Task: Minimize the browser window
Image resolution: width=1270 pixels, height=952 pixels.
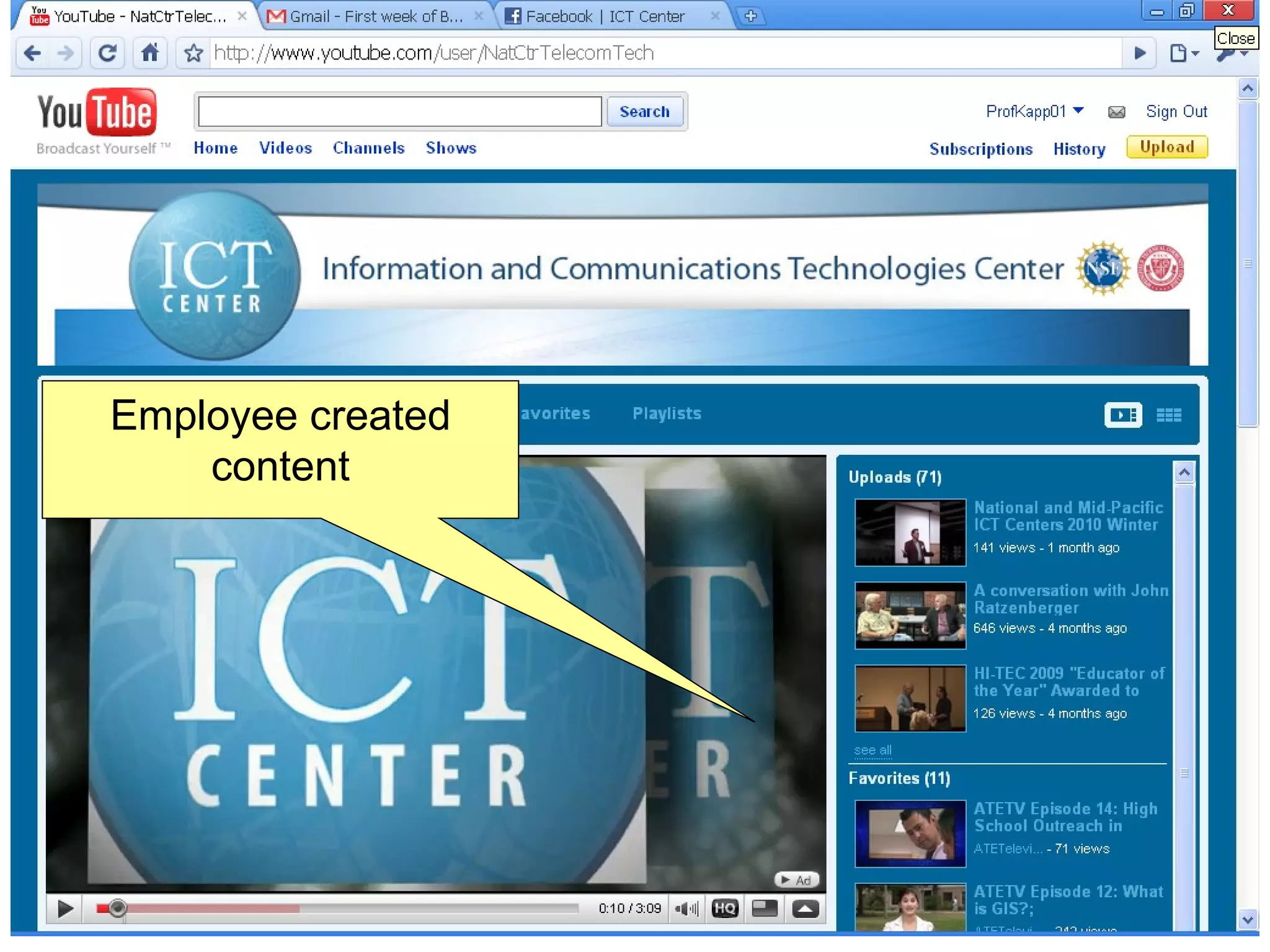Action: click(1157, 11)
